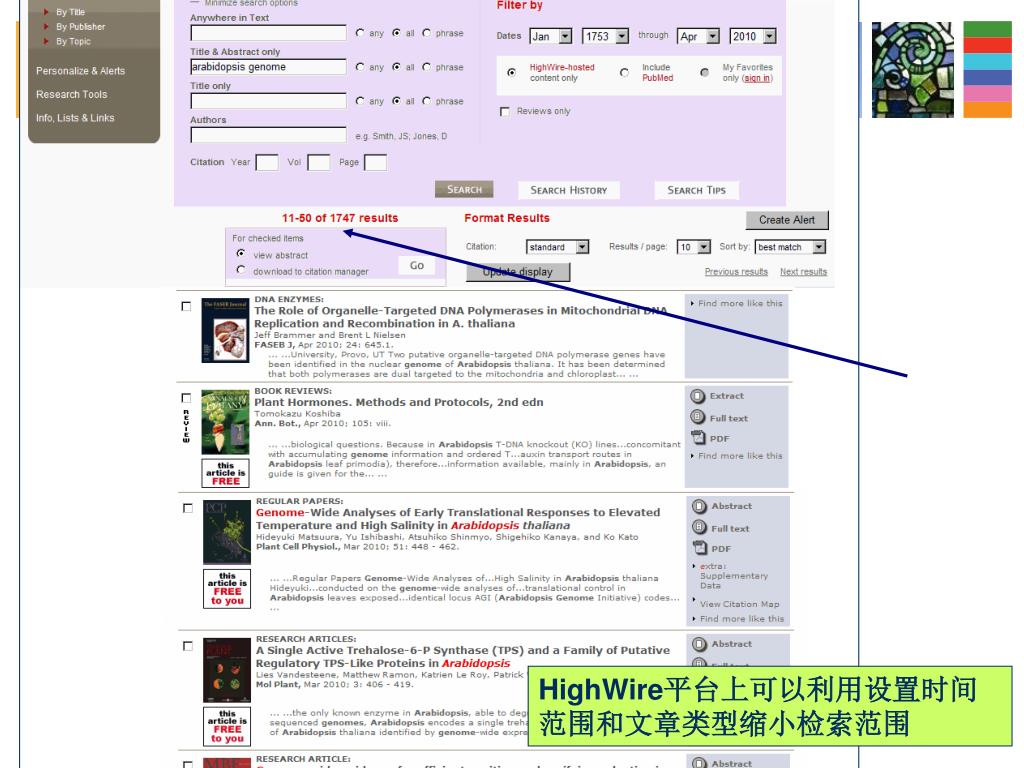Image resolution: width=1024 pixels, height=768 pixels.
Task: Click Annals of Botany cover thumbnail
Action: [225, 422]
